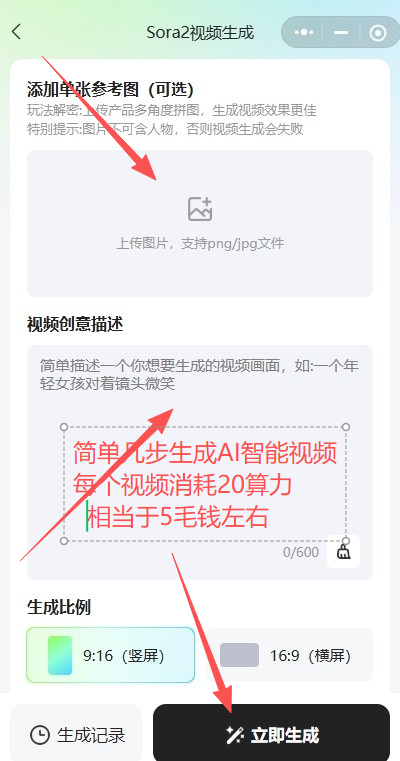Click 立即生成 to generate the video
Screen dimensions: 400x761
coord(271,735)
